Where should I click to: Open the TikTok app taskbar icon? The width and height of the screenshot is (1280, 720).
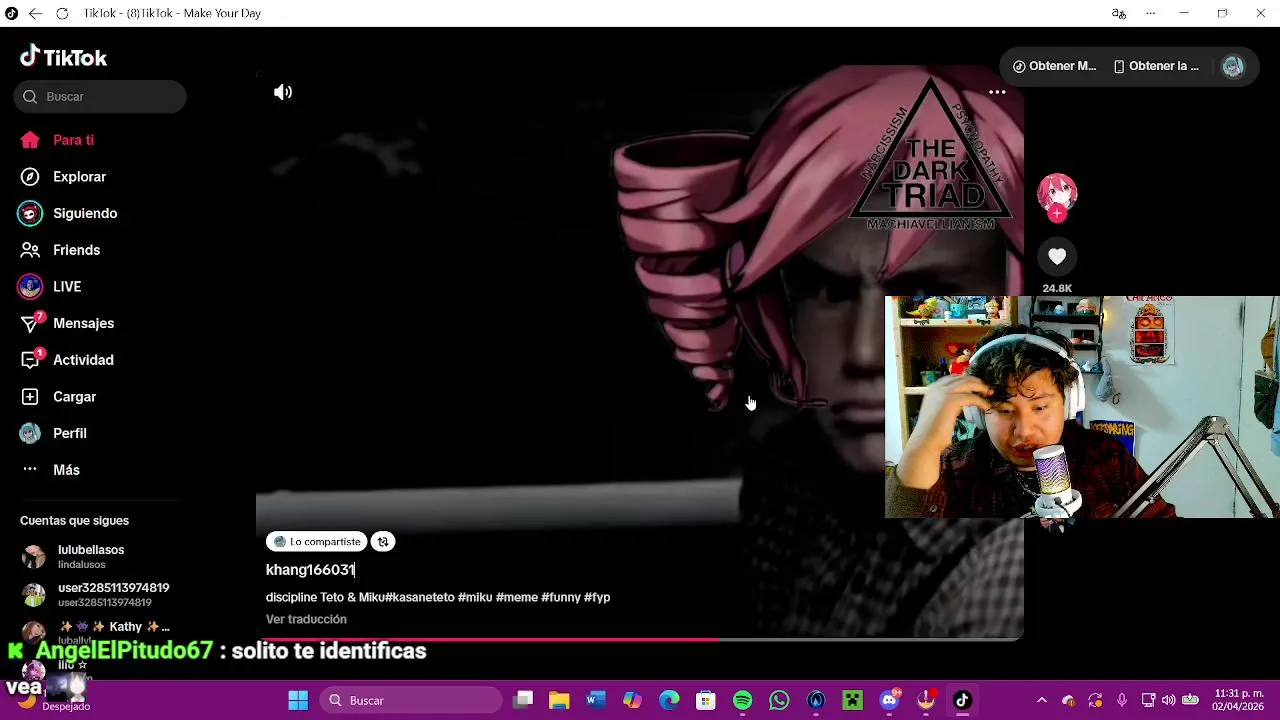tap(962, 700)
